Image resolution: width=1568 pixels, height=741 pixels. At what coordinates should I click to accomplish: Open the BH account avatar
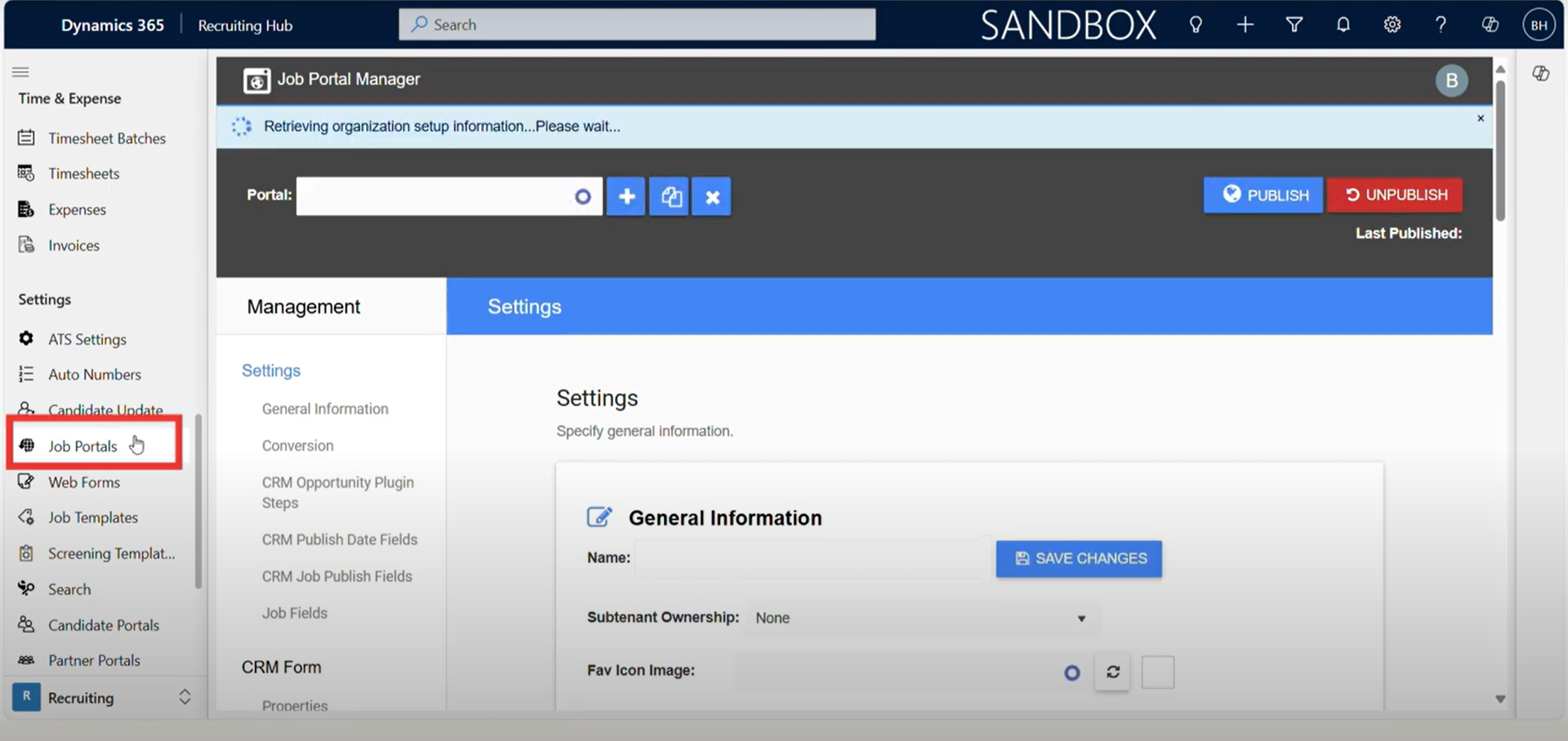pyautogui.click(x=1539, y=25)
